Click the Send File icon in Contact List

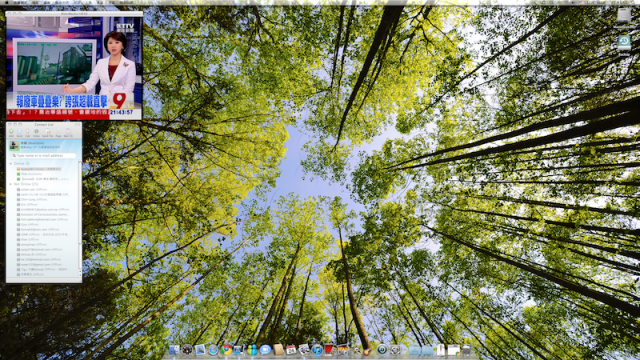47,132
